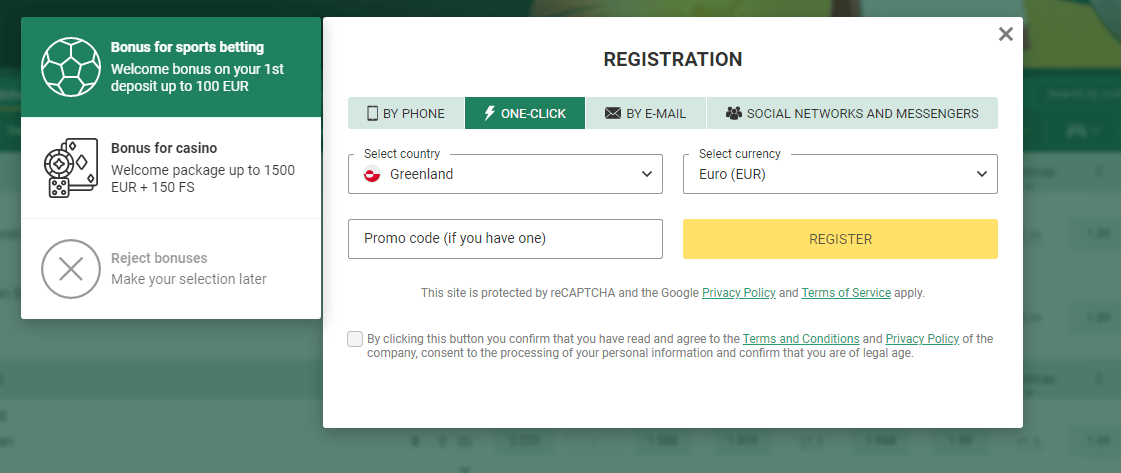Open the company Terms and Conditions link
The height and width of the screenshot is (473, 1121).
click(x=801, y=339)
